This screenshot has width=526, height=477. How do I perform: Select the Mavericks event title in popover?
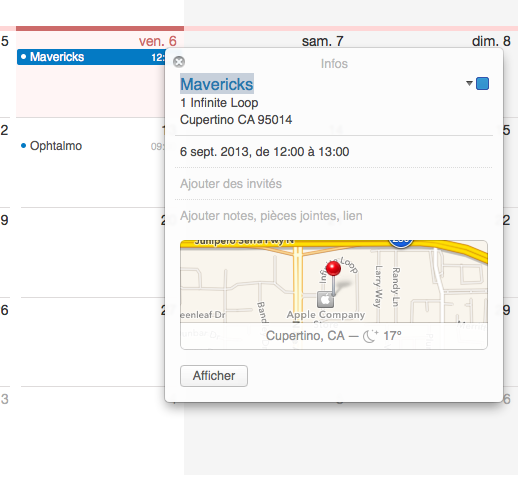(x=217, y=84)
